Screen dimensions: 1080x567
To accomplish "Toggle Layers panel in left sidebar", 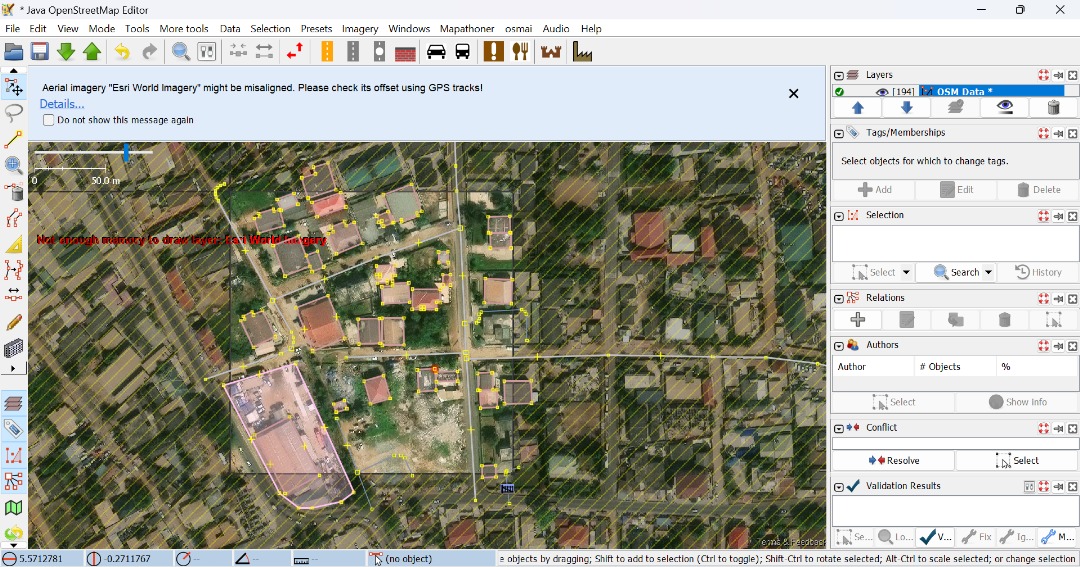I will click(14, 403).
